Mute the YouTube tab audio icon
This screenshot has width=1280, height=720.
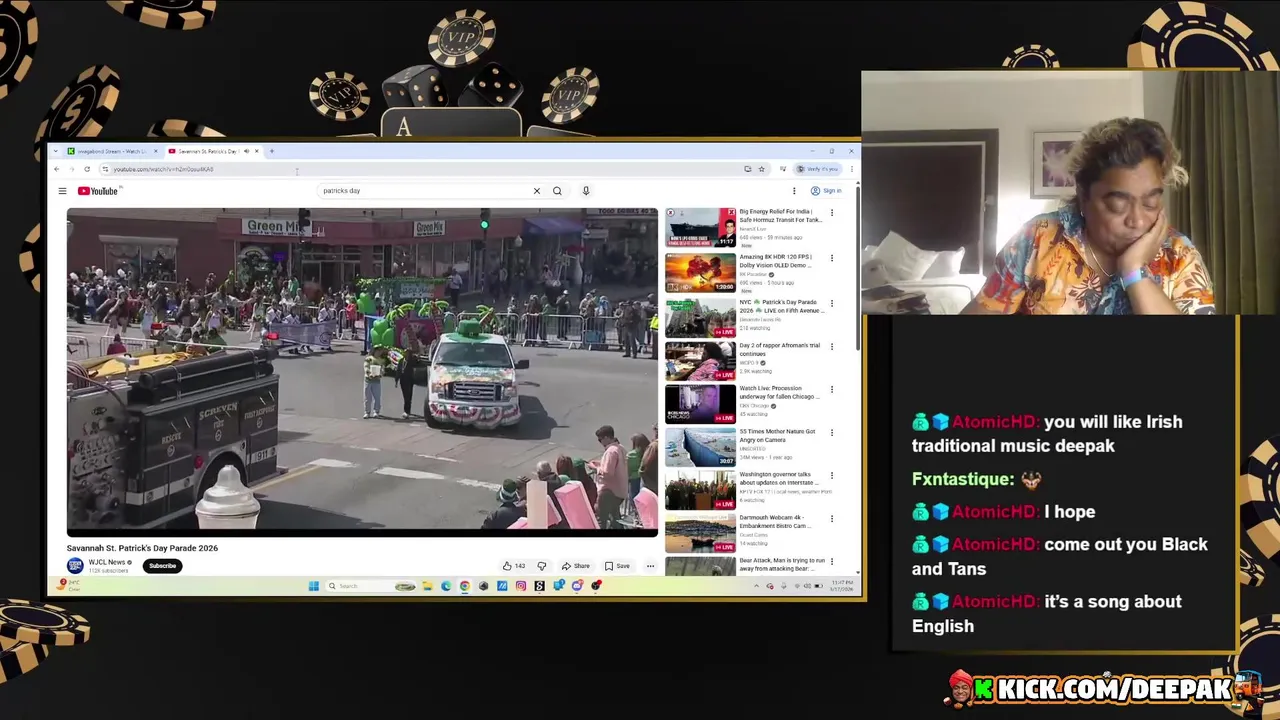tap(246, 151)
